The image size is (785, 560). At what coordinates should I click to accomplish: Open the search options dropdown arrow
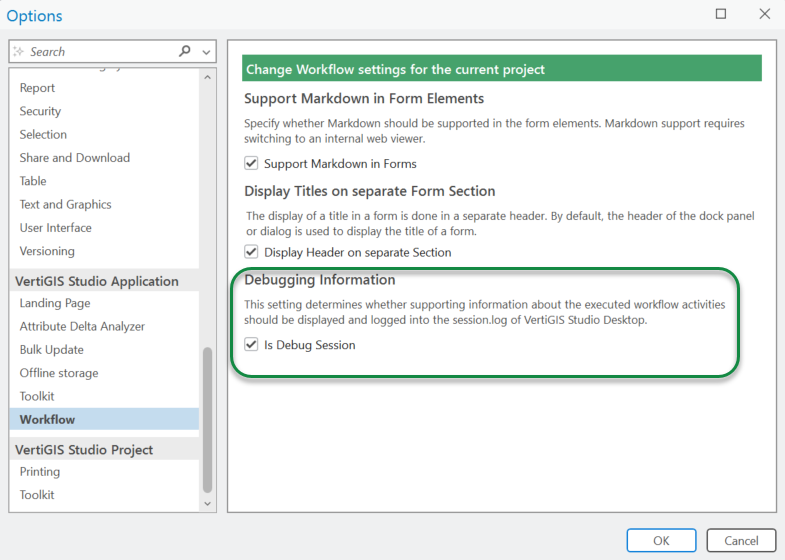(x=206, y=52)
